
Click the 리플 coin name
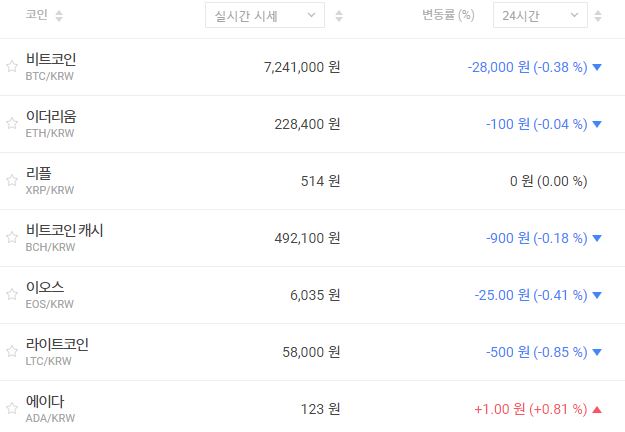pos(39,174)
